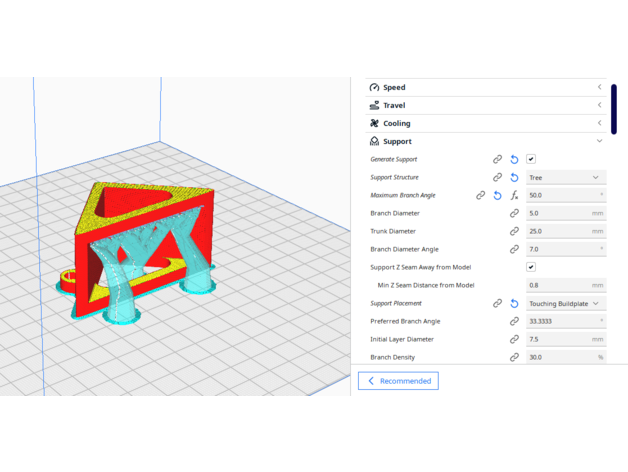The width and height of the screenshot is (628, 472).
Task: Collapse the Support settings section
Action: 485,141
